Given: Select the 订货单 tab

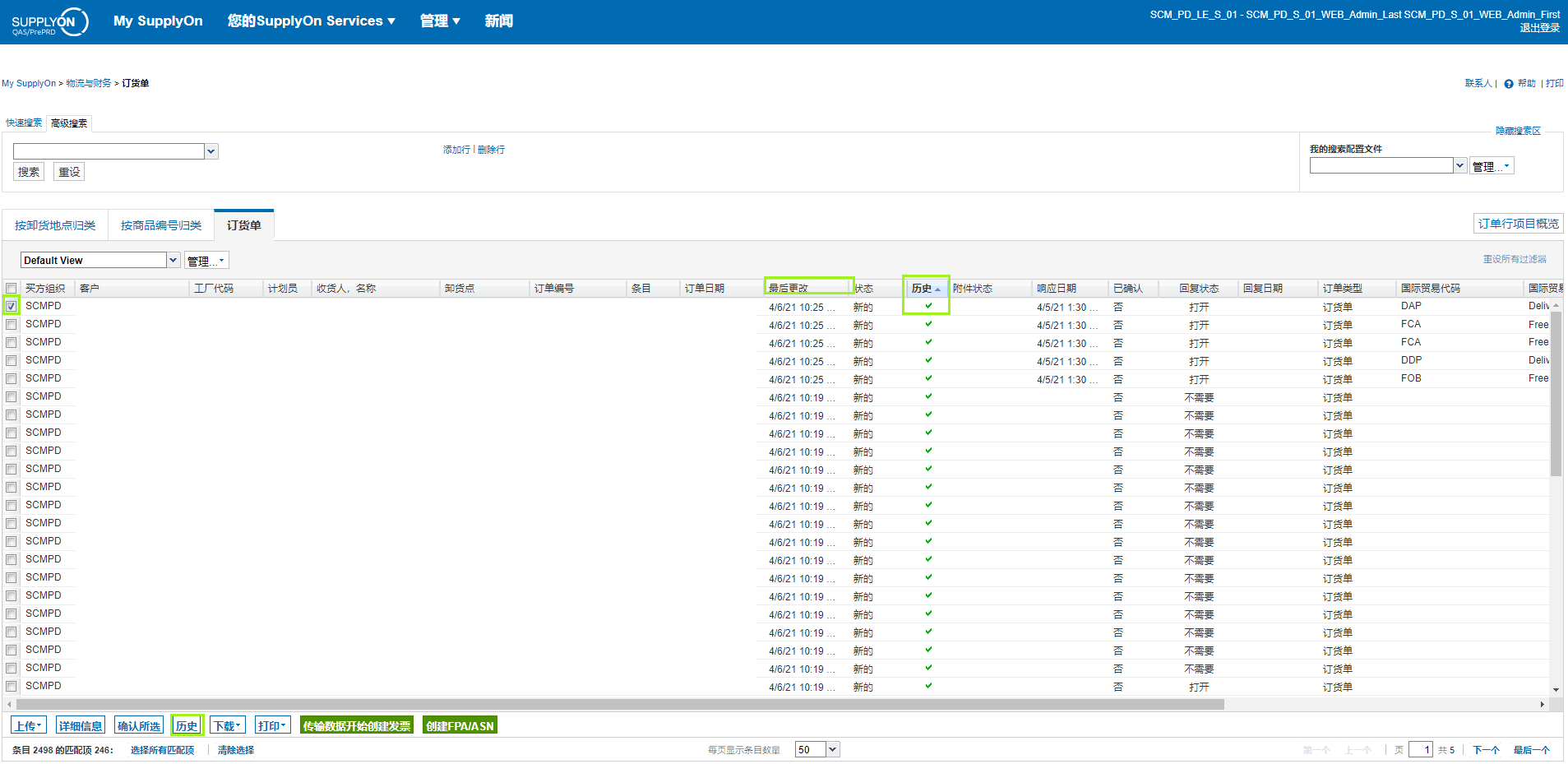Looking at the screenshot, I should [x=244, y=225].
